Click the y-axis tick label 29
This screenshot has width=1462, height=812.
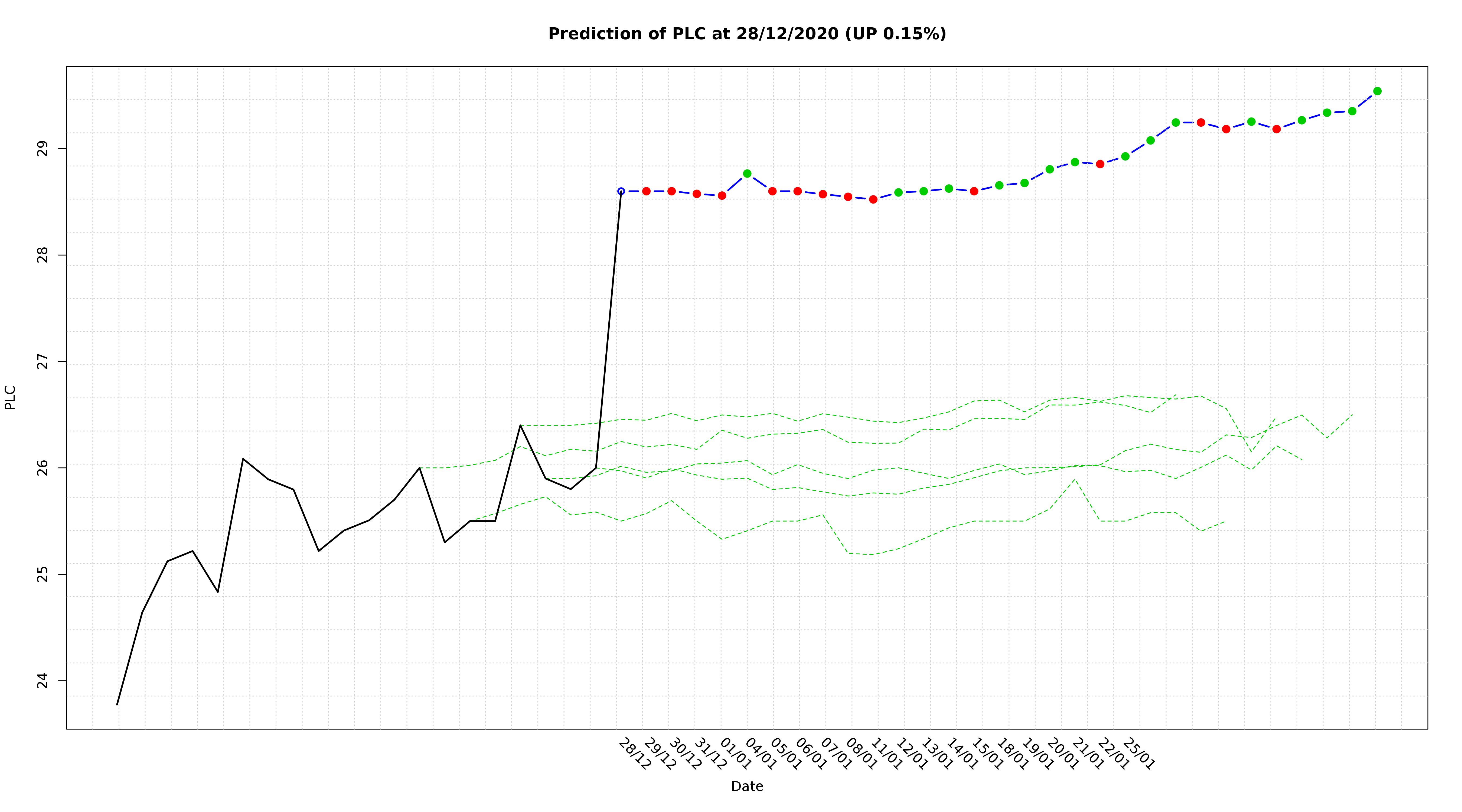tap(42, 149)
